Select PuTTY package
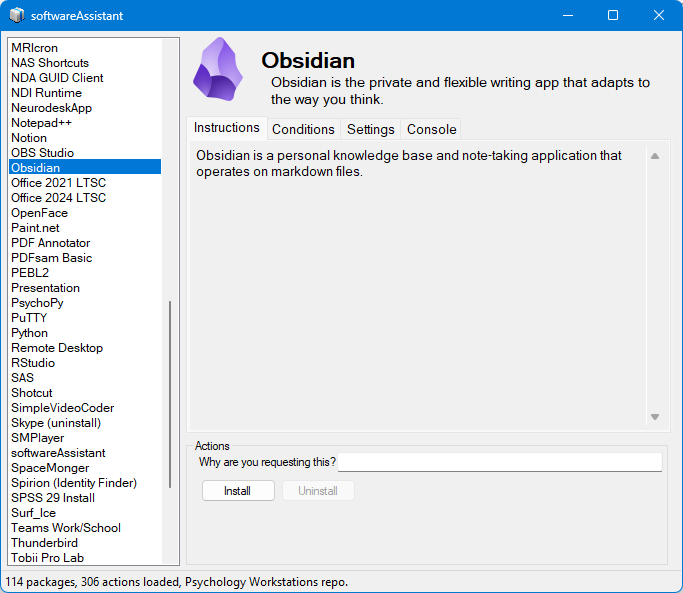Image resolution: width=683 pixels, height=593 pixels. [x=85, y=318]
